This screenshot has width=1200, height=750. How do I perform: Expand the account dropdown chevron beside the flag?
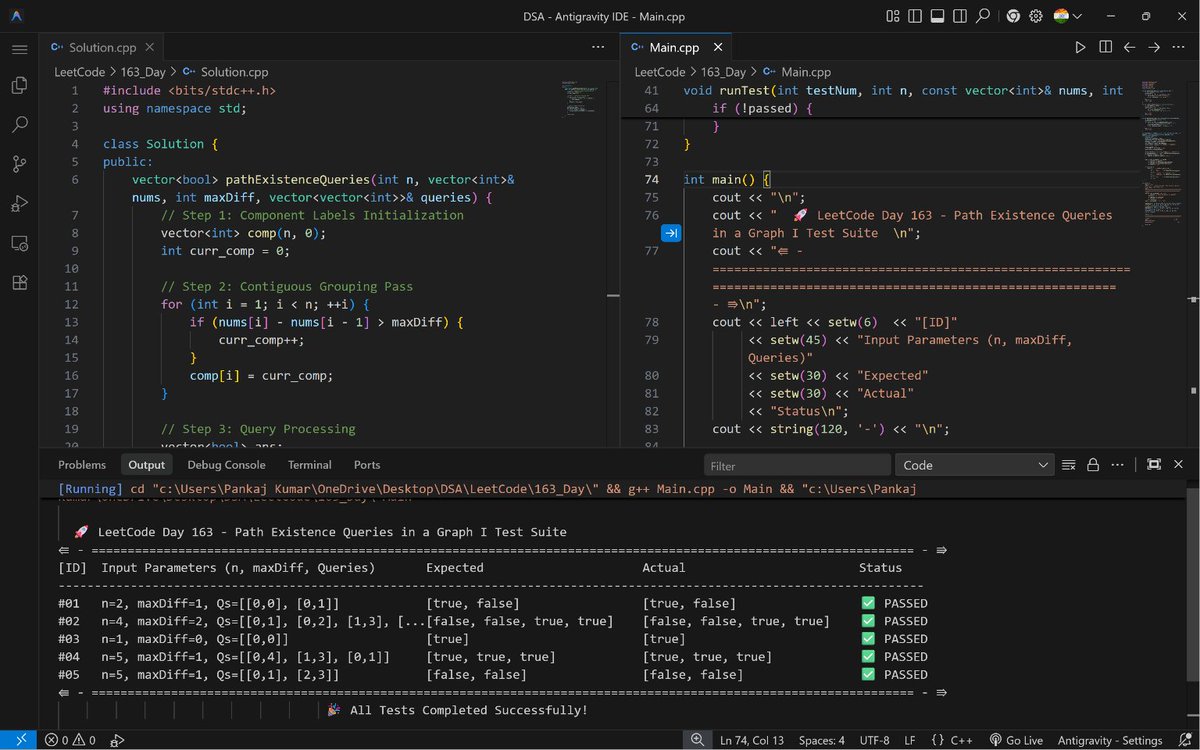click(x=1078, y=16)
